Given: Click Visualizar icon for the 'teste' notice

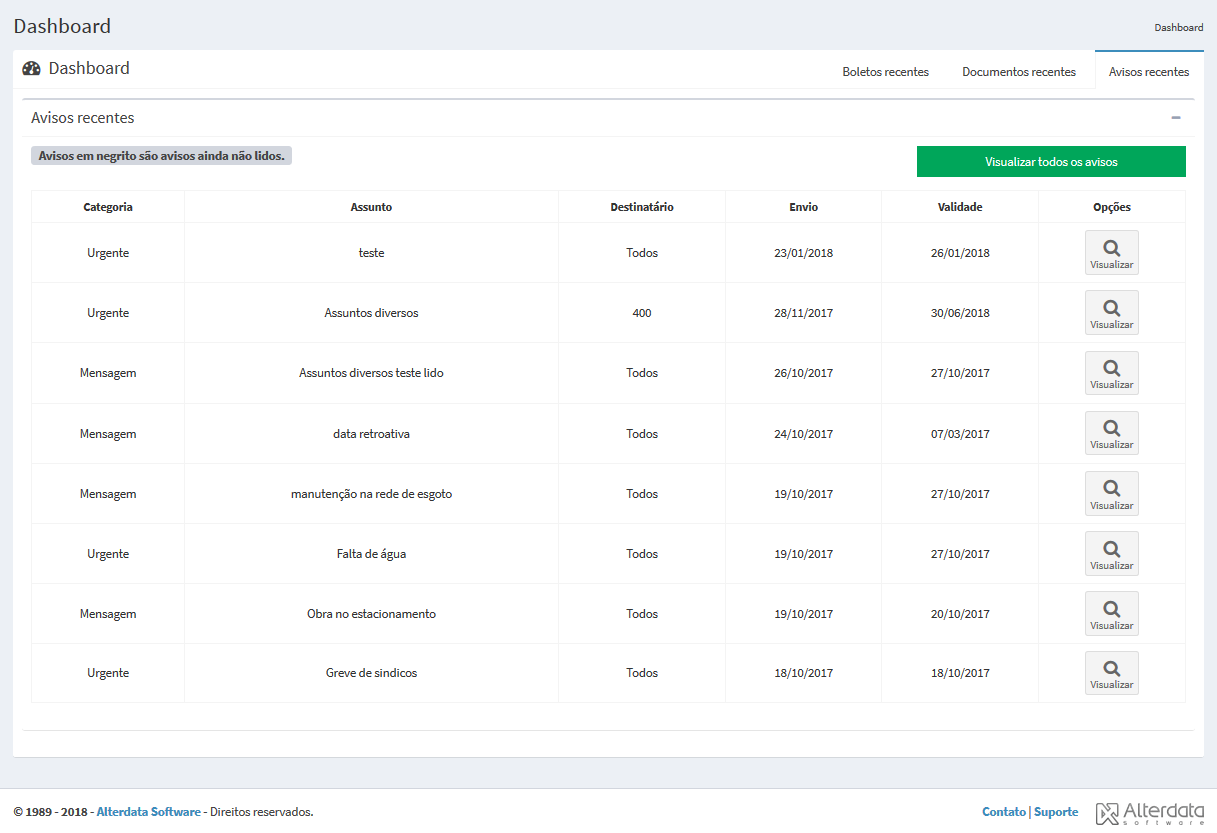Looking at the screenshot, I should [1111, 253].
